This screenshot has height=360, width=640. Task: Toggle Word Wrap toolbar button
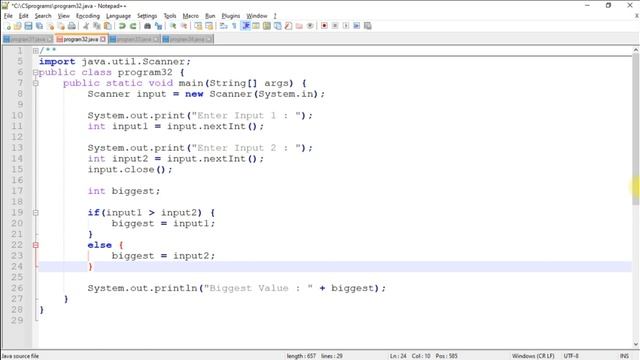(x=223, y=26)
